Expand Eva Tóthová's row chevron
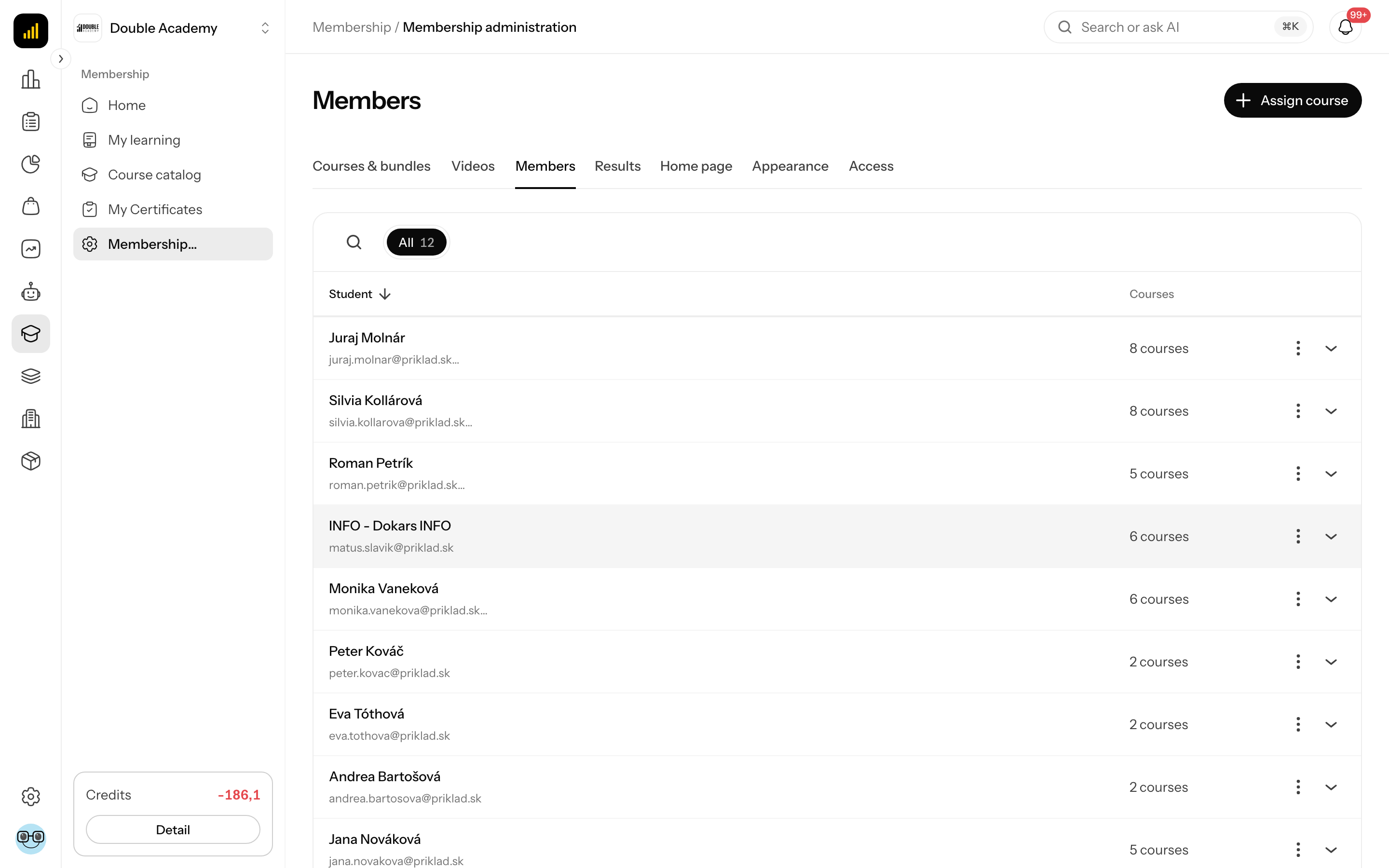1389x868 pixels. tap(1331, 724)
